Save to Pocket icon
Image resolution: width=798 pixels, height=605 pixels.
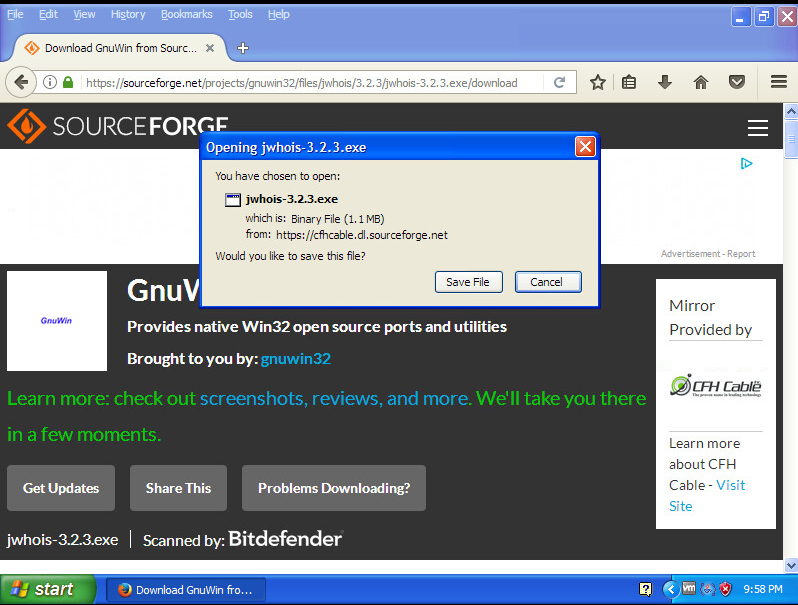tap(736, 82)
